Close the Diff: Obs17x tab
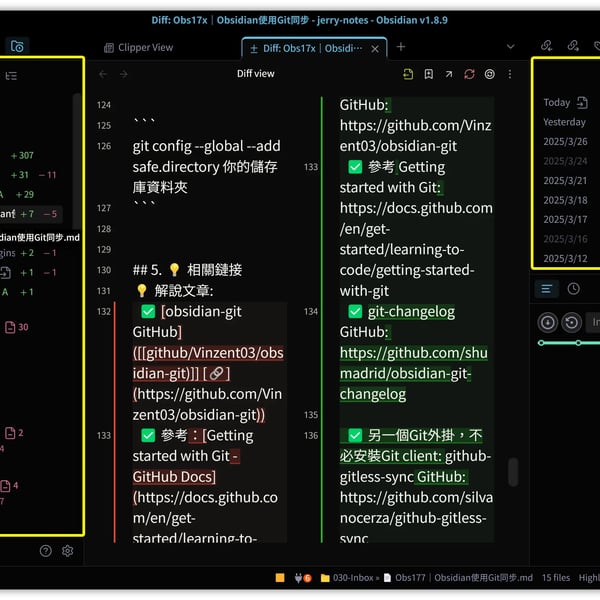The height and width of the screenshot is (600, 600). click(x=375, y=49)
